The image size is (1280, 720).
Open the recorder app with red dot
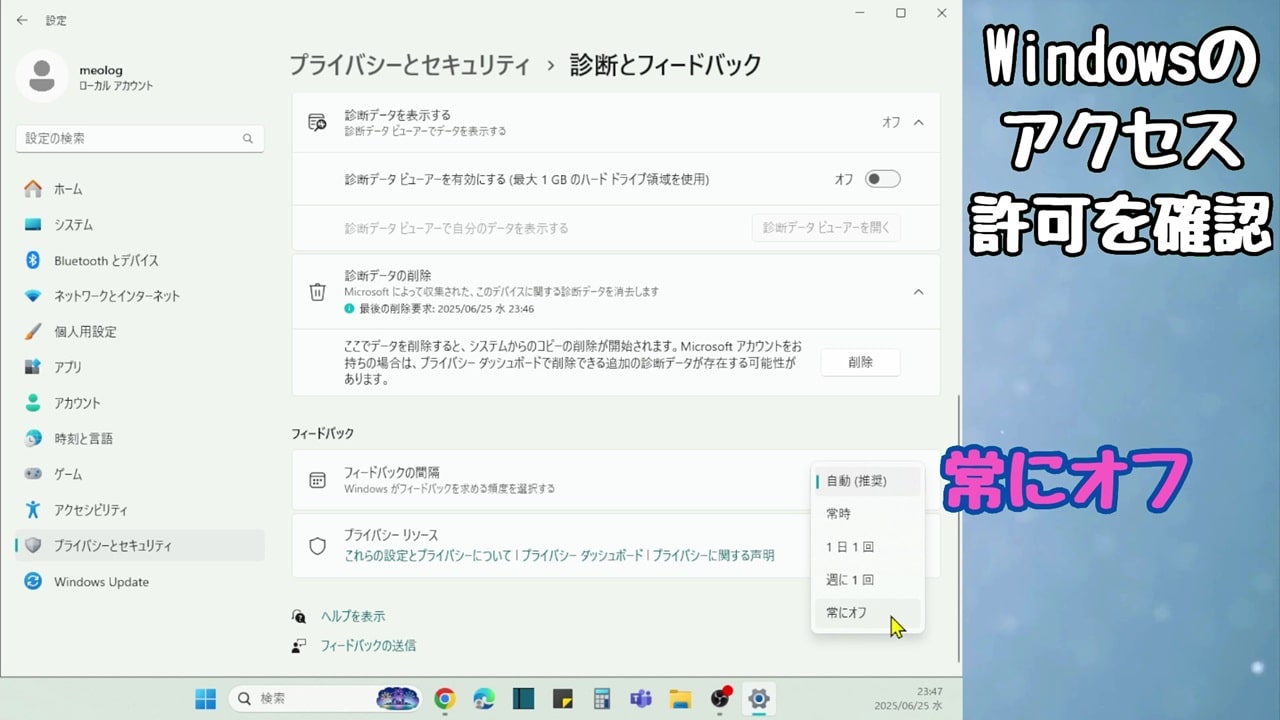coord(720,698)
